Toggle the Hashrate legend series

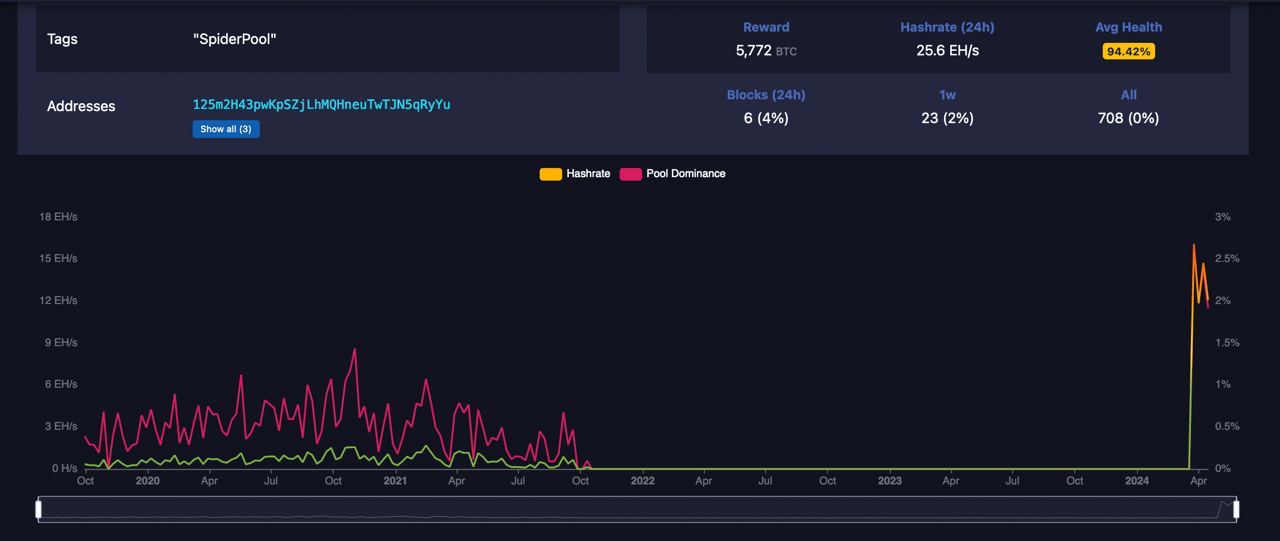click(576, 174)
